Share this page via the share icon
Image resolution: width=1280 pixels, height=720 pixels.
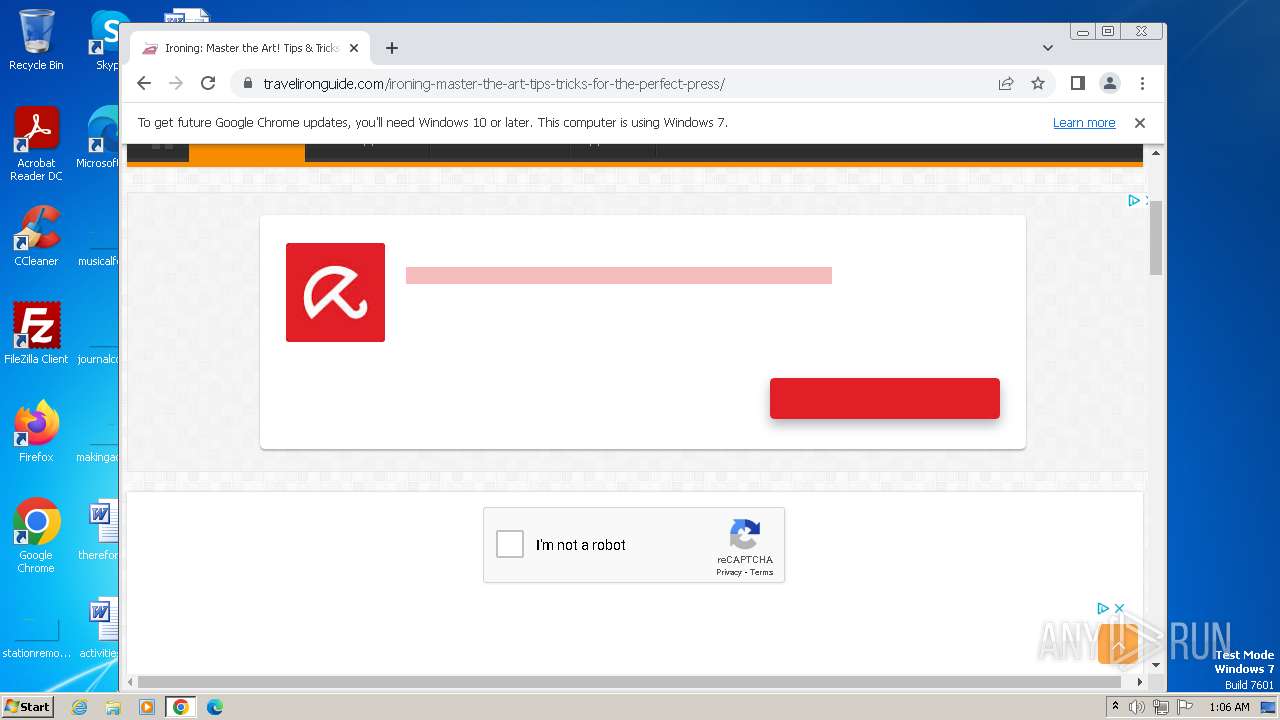1006,84
